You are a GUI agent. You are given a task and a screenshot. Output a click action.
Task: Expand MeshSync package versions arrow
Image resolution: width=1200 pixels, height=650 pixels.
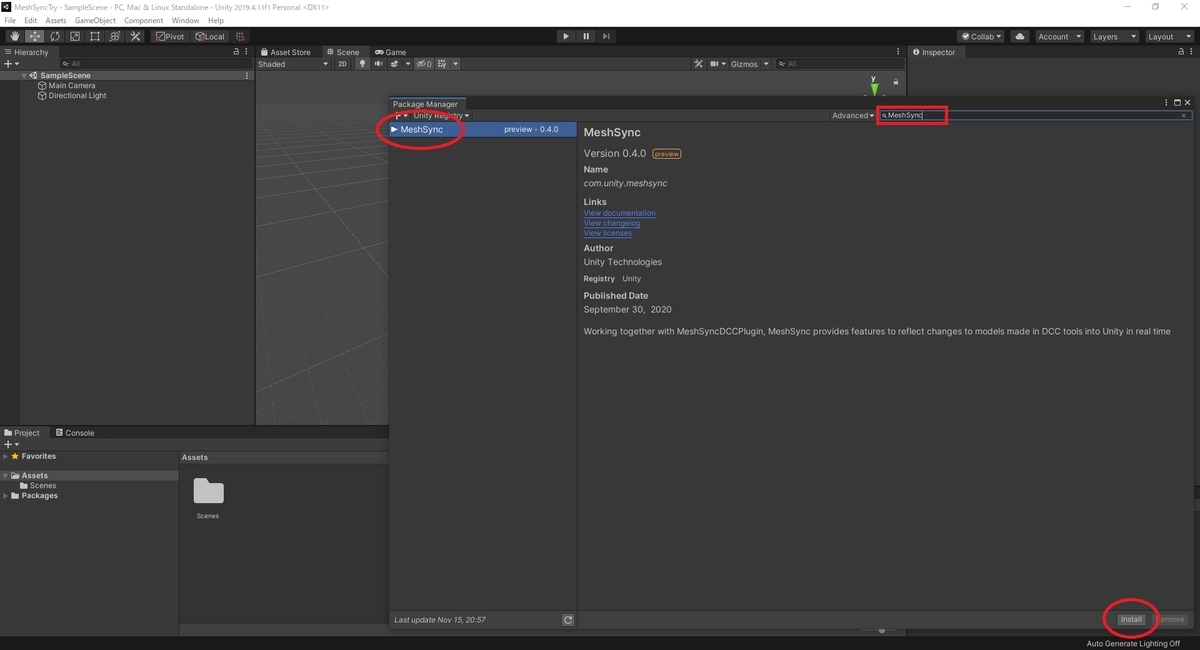(394, 129)
